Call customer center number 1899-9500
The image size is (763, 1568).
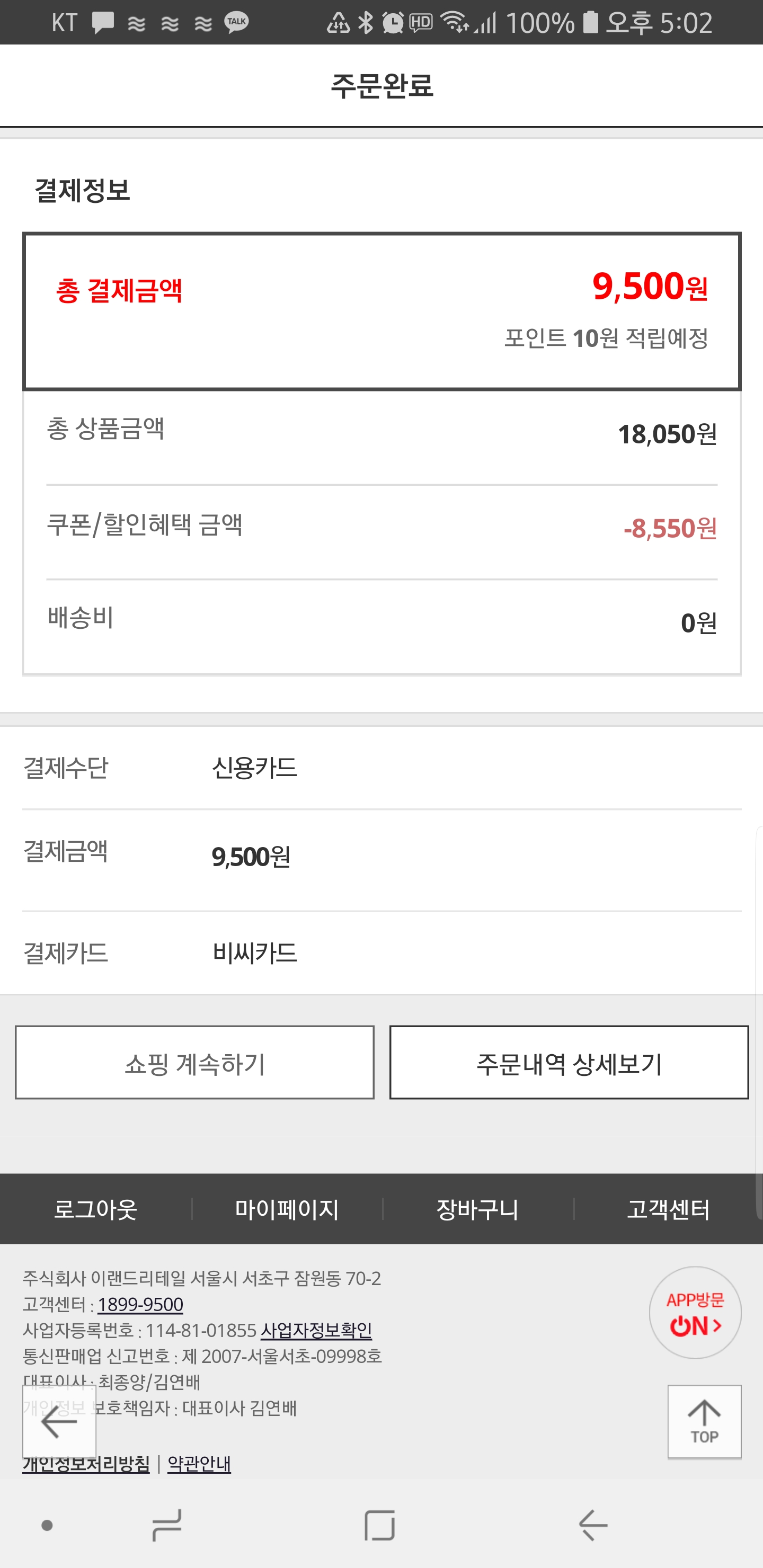coord(140,1304)
